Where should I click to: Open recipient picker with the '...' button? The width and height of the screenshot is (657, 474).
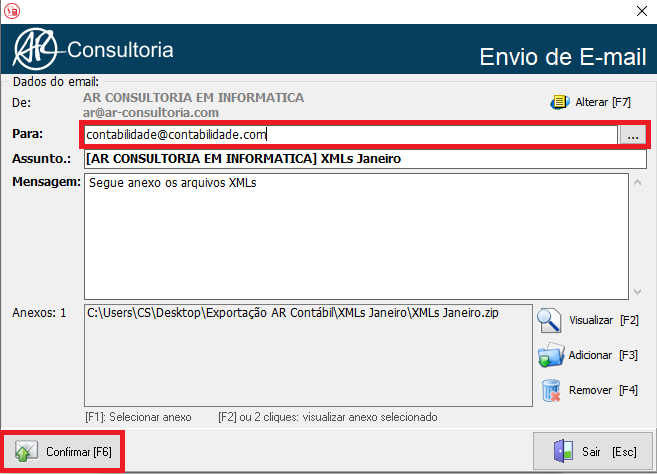click(633, 135)
